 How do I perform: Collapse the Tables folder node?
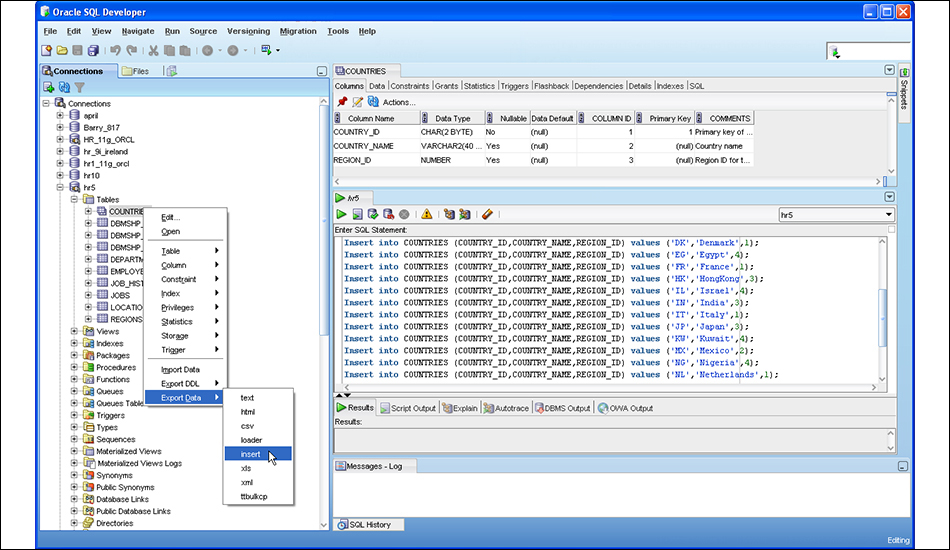pyautogui.click(x=74, y=199)
